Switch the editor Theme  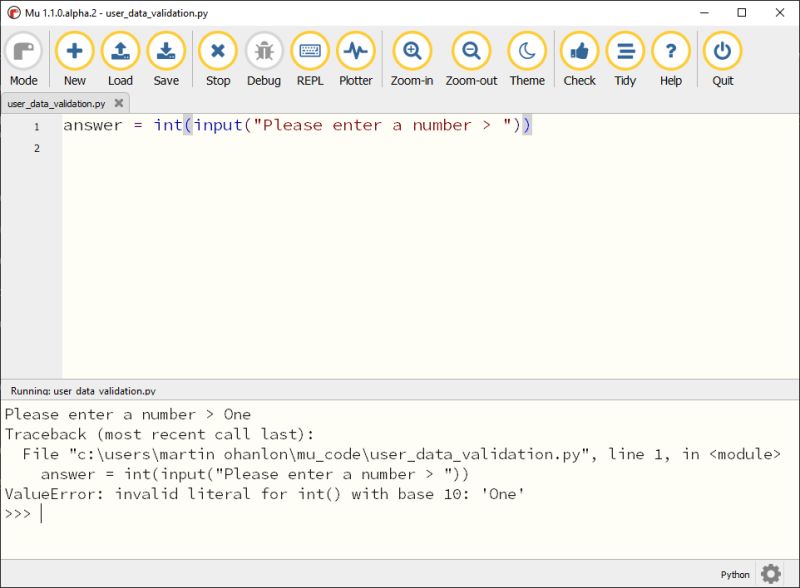tap(527, 55)
